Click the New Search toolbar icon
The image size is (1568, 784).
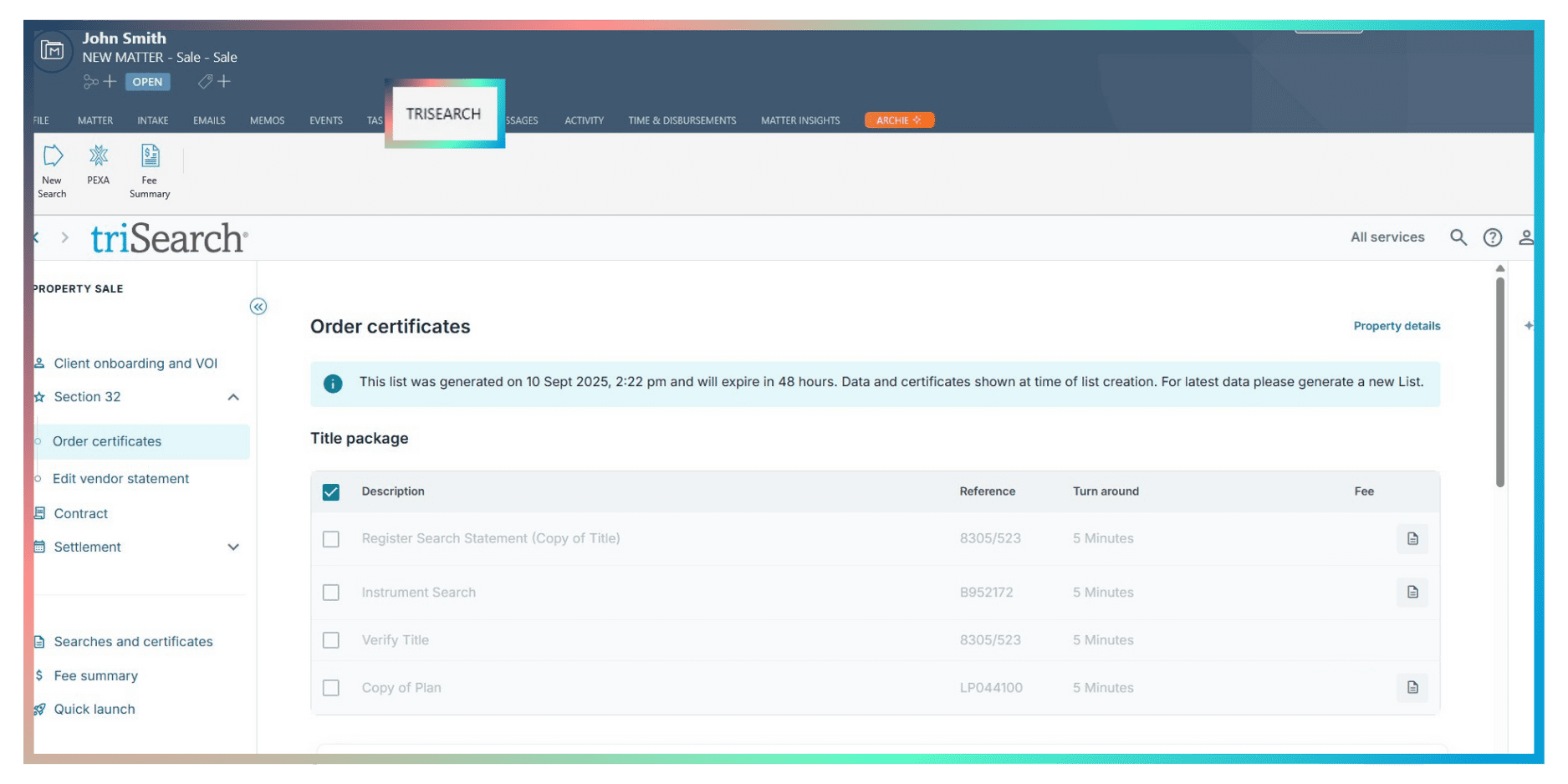coord(52,171)
